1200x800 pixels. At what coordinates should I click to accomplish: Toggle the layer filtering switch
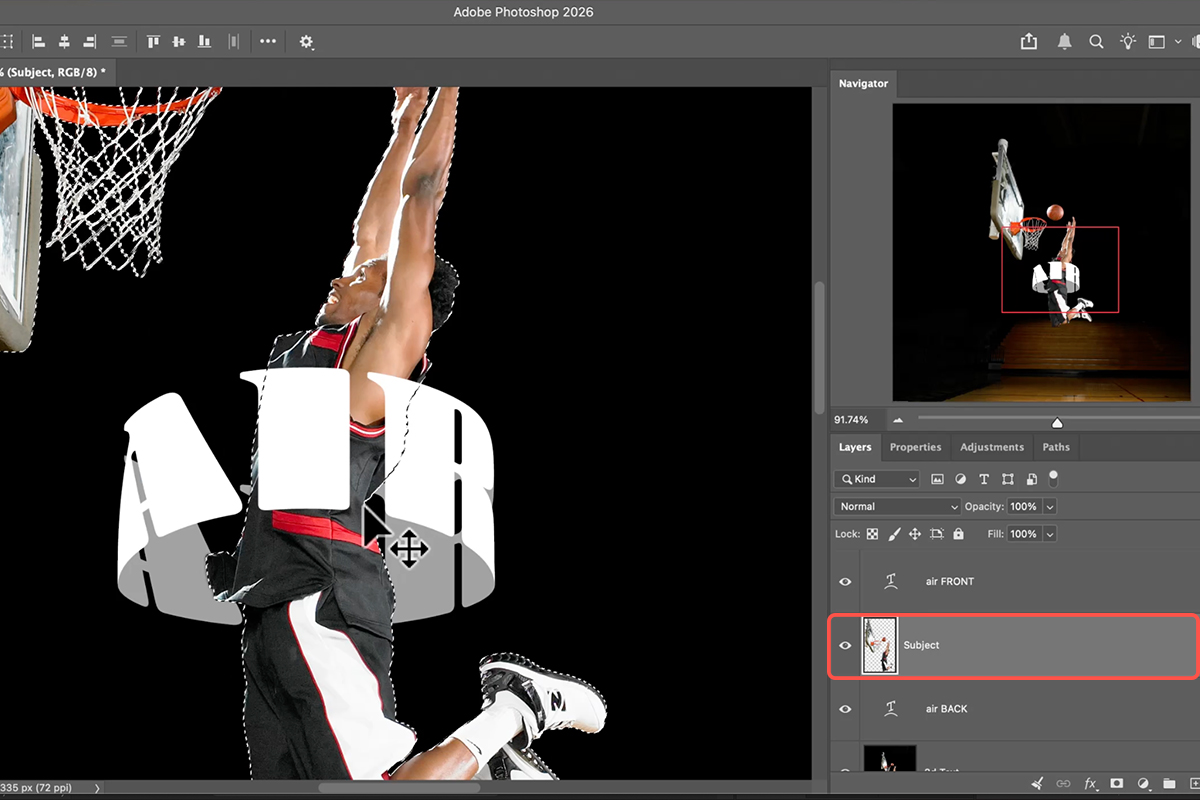click(x=1053, y=477)
